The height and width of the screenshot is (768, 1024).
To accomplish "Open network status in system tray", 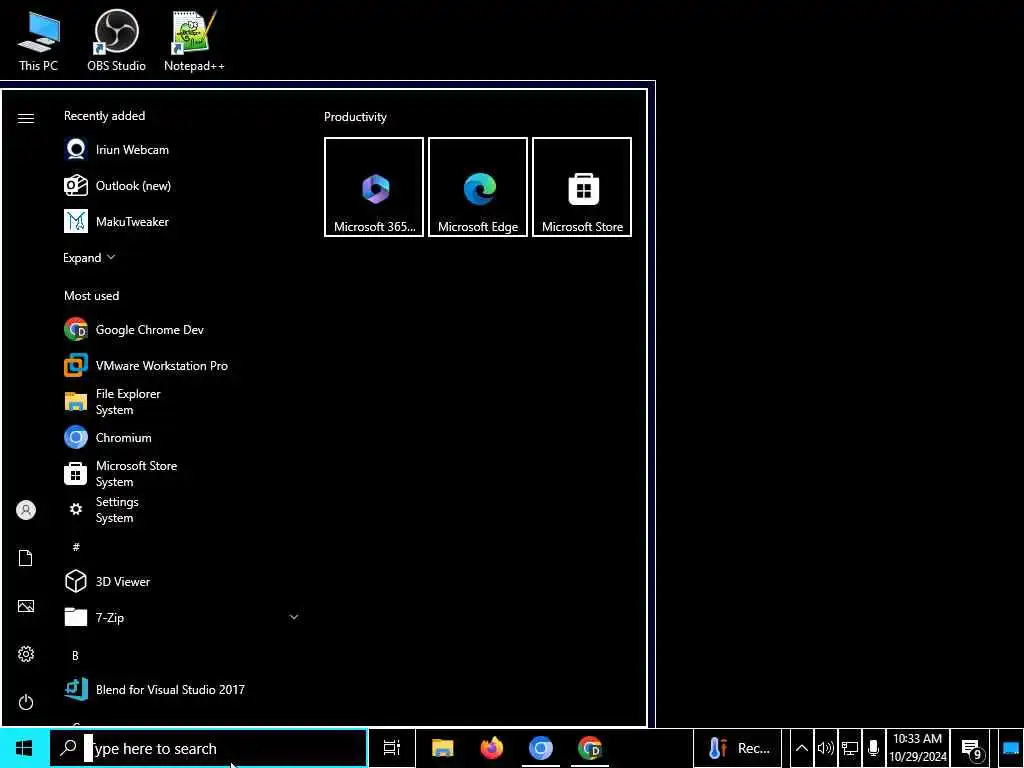I will click(850, 748).
